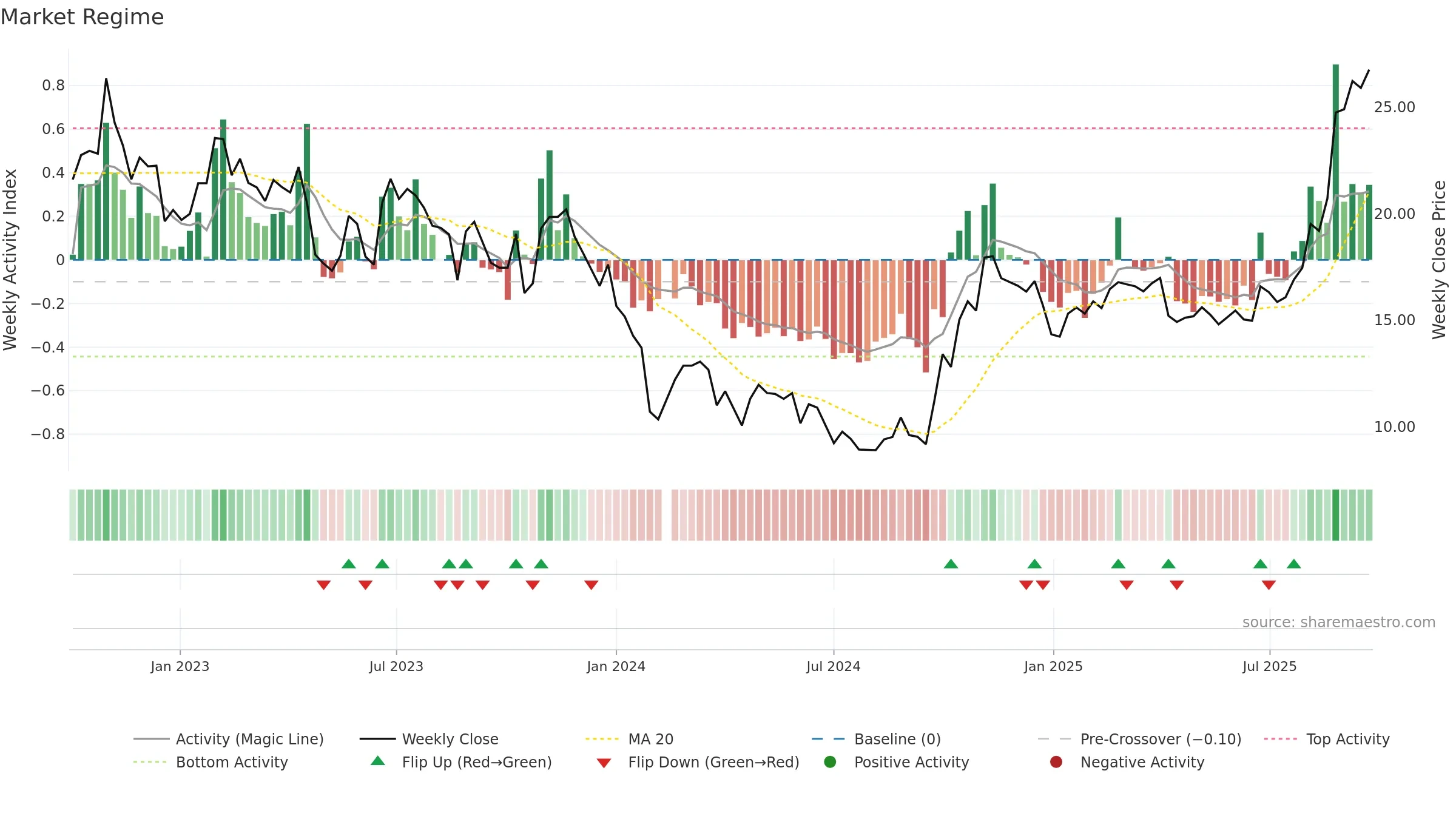Click the Jan 2023 x-axis label
Viewport: 1456px width, 819px height.
[x=180, y=667]
